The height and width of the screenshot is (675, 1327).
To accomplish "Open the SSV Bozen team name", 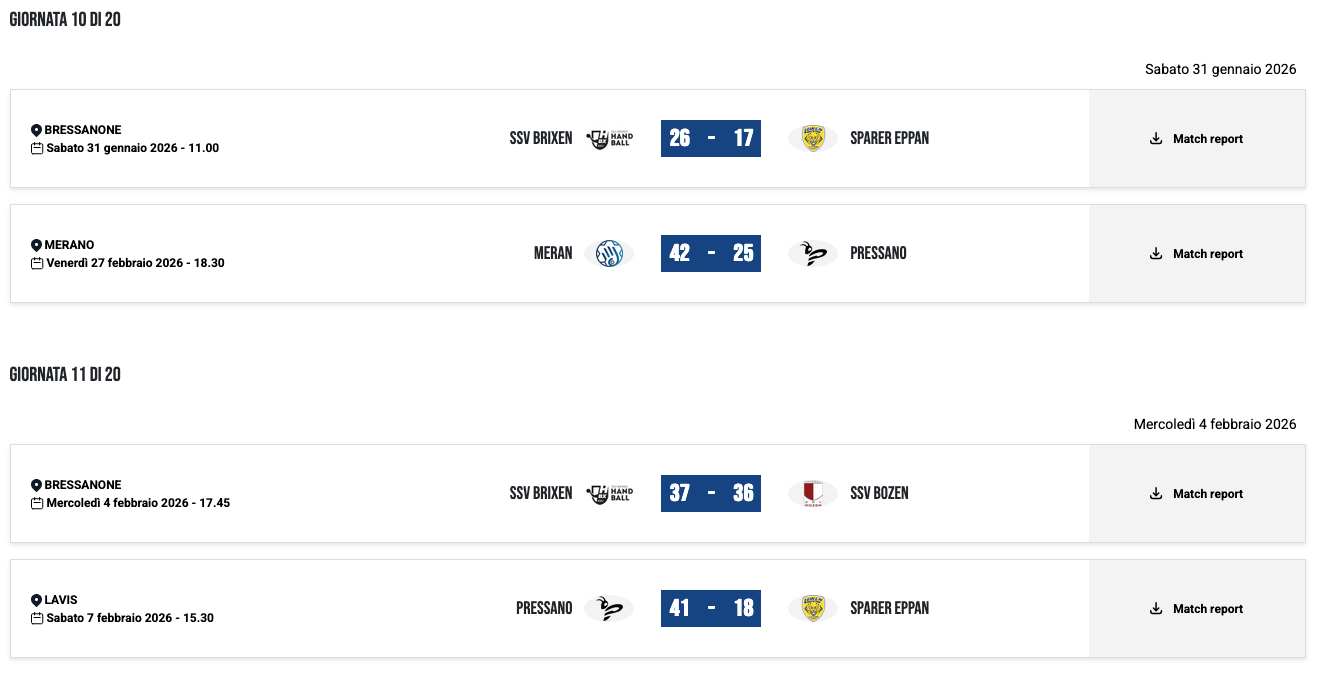I will pyautogui.click(x=879, y=493).
